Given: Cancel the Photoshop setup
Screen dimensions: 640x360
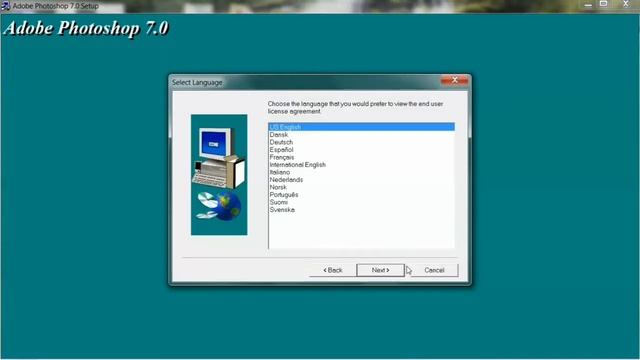Looking at the screenshot, I should [x=434, y=270].
